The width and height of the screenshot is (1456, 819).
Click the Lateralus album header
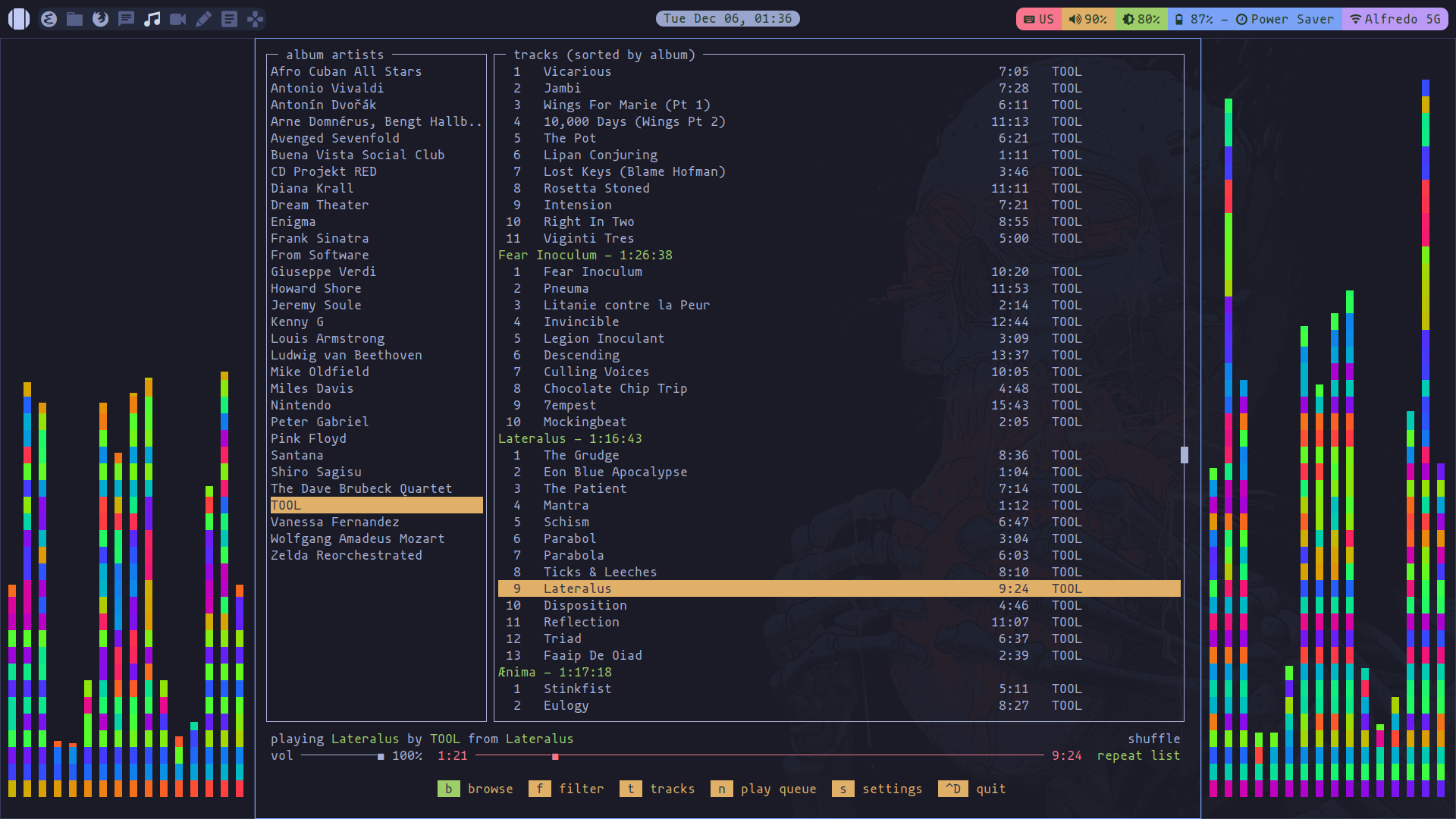(570, 438)
